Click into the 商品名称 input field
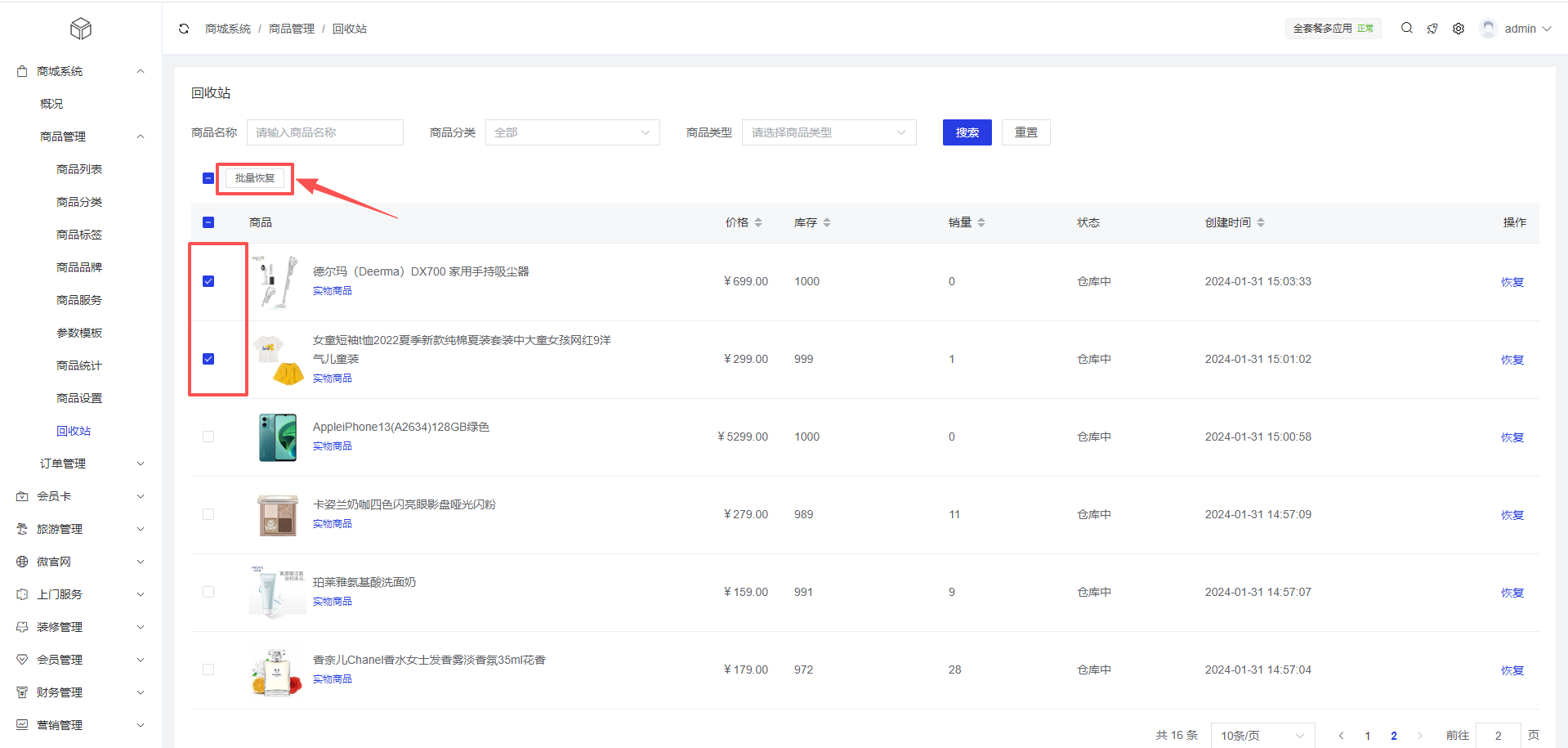Screen dimensions: 1568x748 click(x=325, y=132)
